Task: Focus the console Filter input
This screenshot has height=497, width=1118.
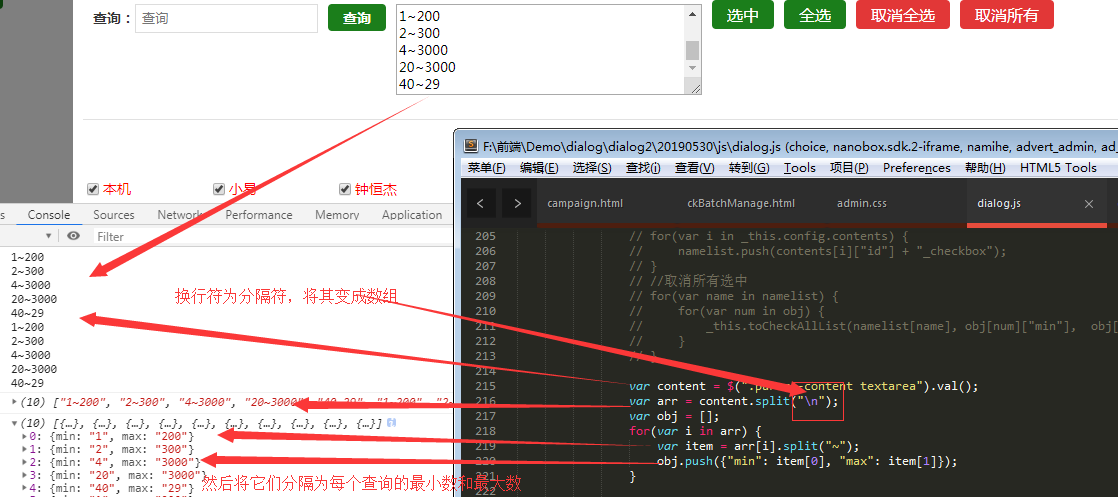Action: click(x=271, y=236)
